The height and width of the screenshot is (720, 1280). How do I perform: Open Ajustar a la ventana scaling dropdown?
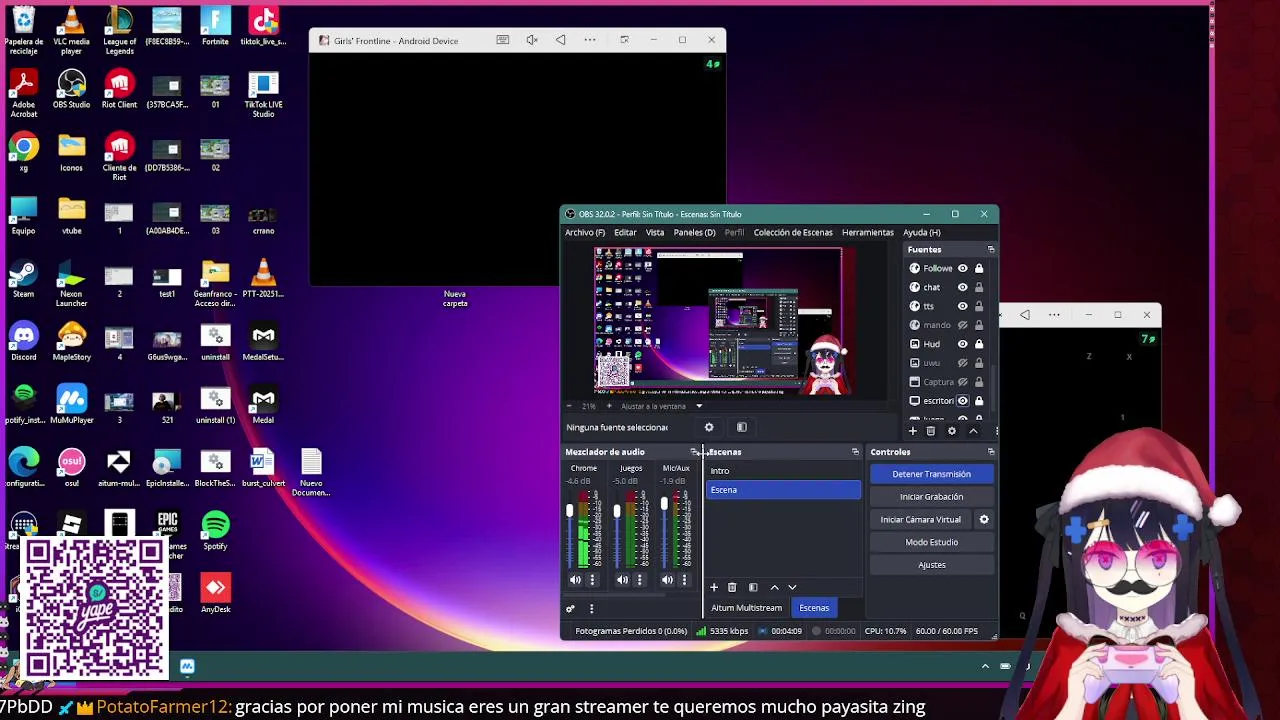click(662, 406)
